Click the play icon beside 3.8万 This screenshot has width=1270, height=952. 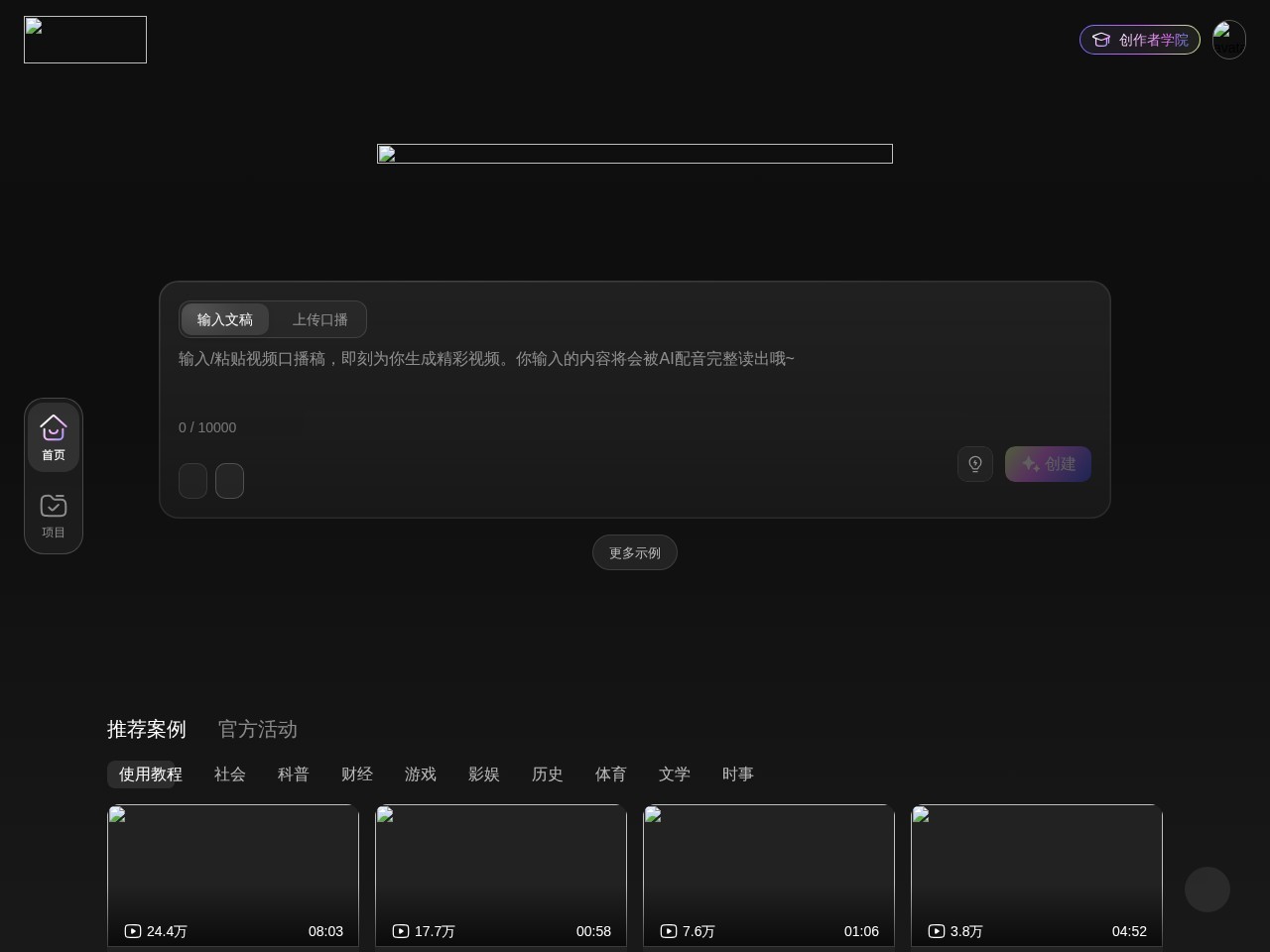pos(937,931)
